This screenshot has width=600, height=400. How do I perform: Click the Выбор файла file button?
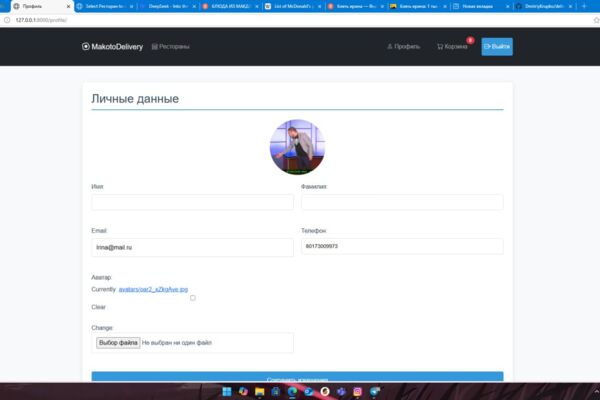point(118,343)
